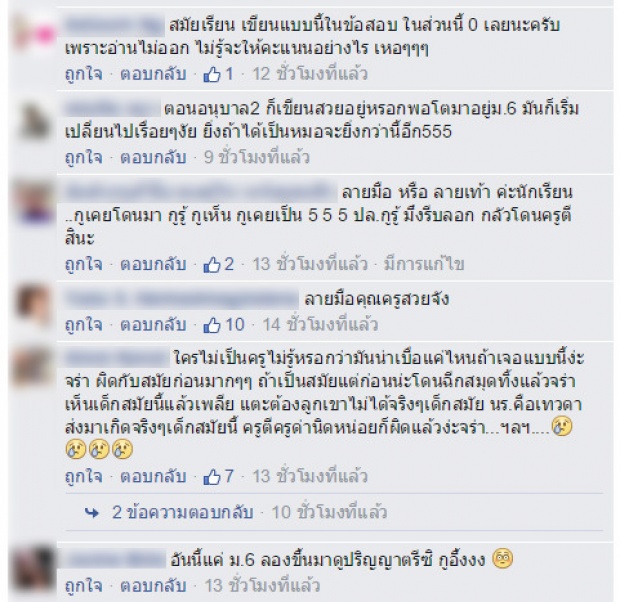The width and height of the screenshot is (620, 602).
Task: Click ถูกใจ on the last comment about ม.6
Action: 84,586
